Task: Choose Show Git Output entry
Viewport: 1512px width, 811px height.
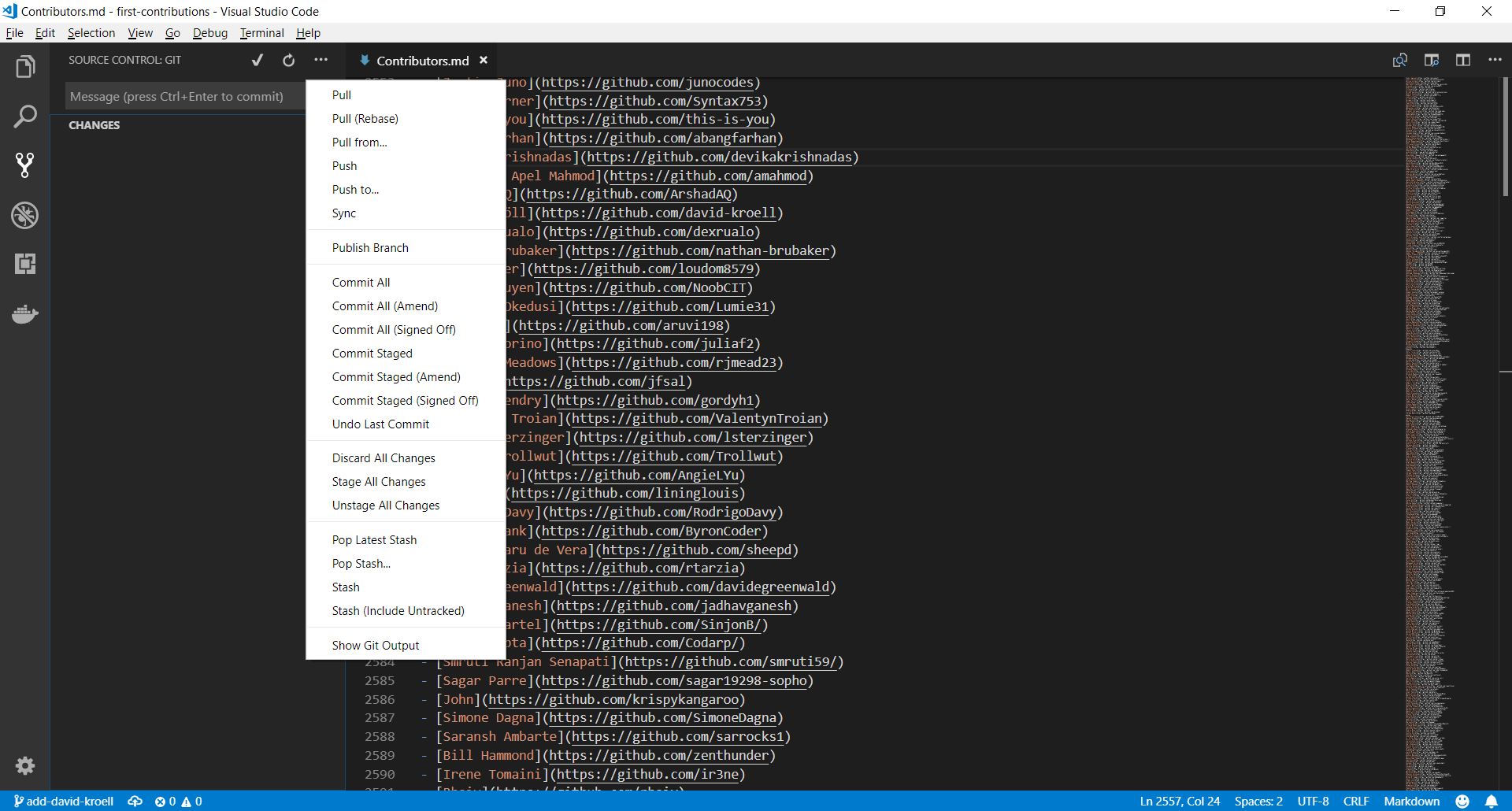Action: [406, 646]
